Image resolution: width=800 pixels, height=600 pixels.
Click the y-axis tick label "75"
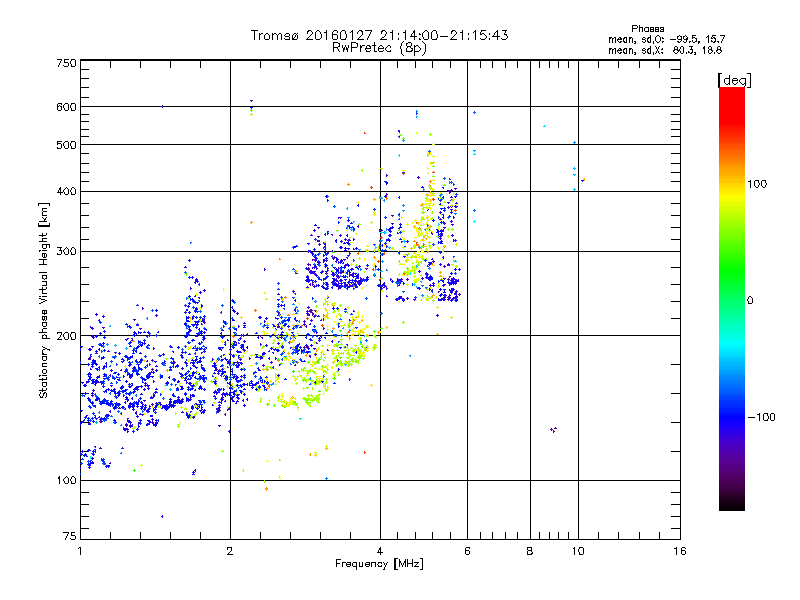70,536
